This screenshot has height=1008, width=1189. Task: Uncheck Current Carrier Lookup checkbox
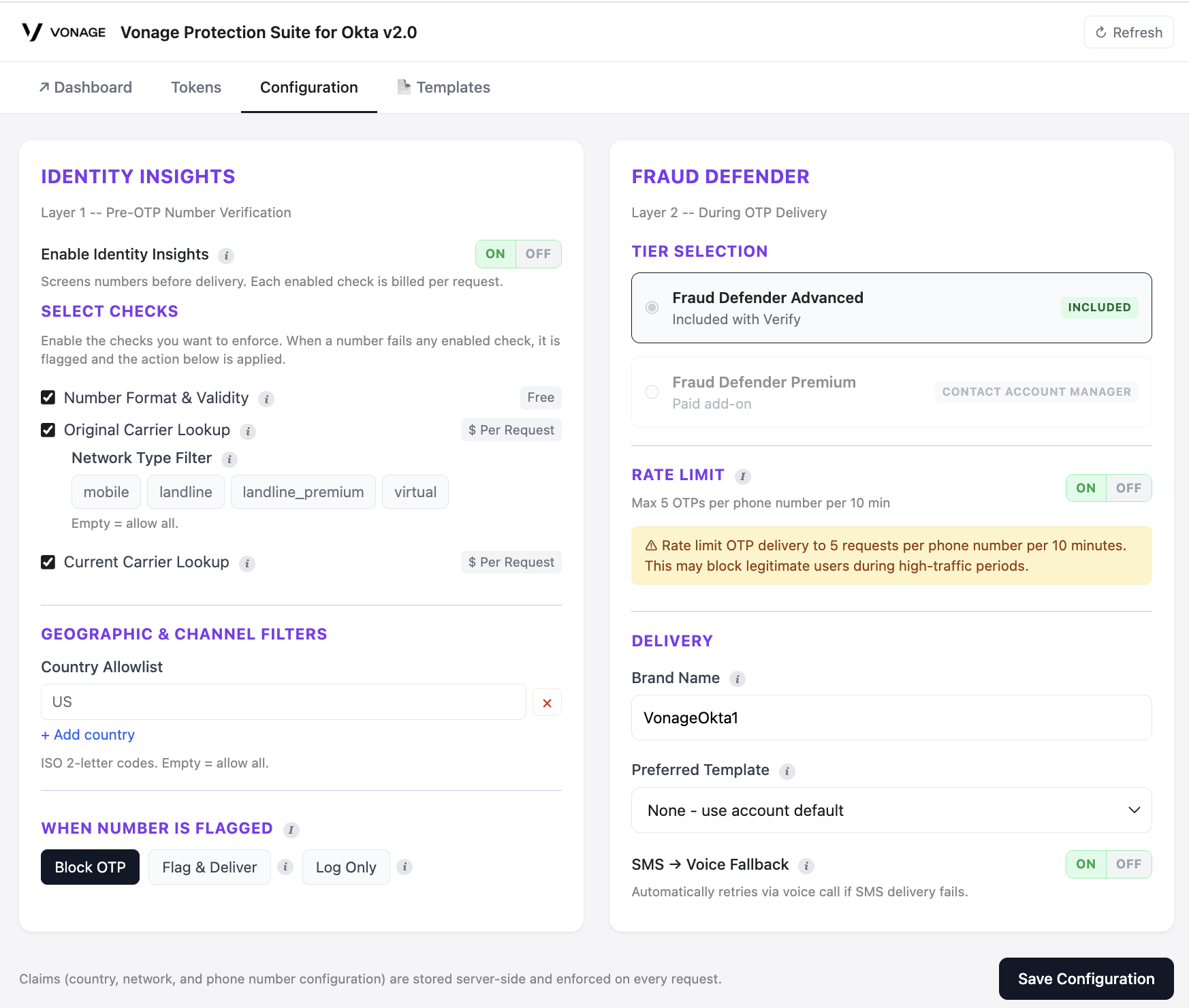48,562
